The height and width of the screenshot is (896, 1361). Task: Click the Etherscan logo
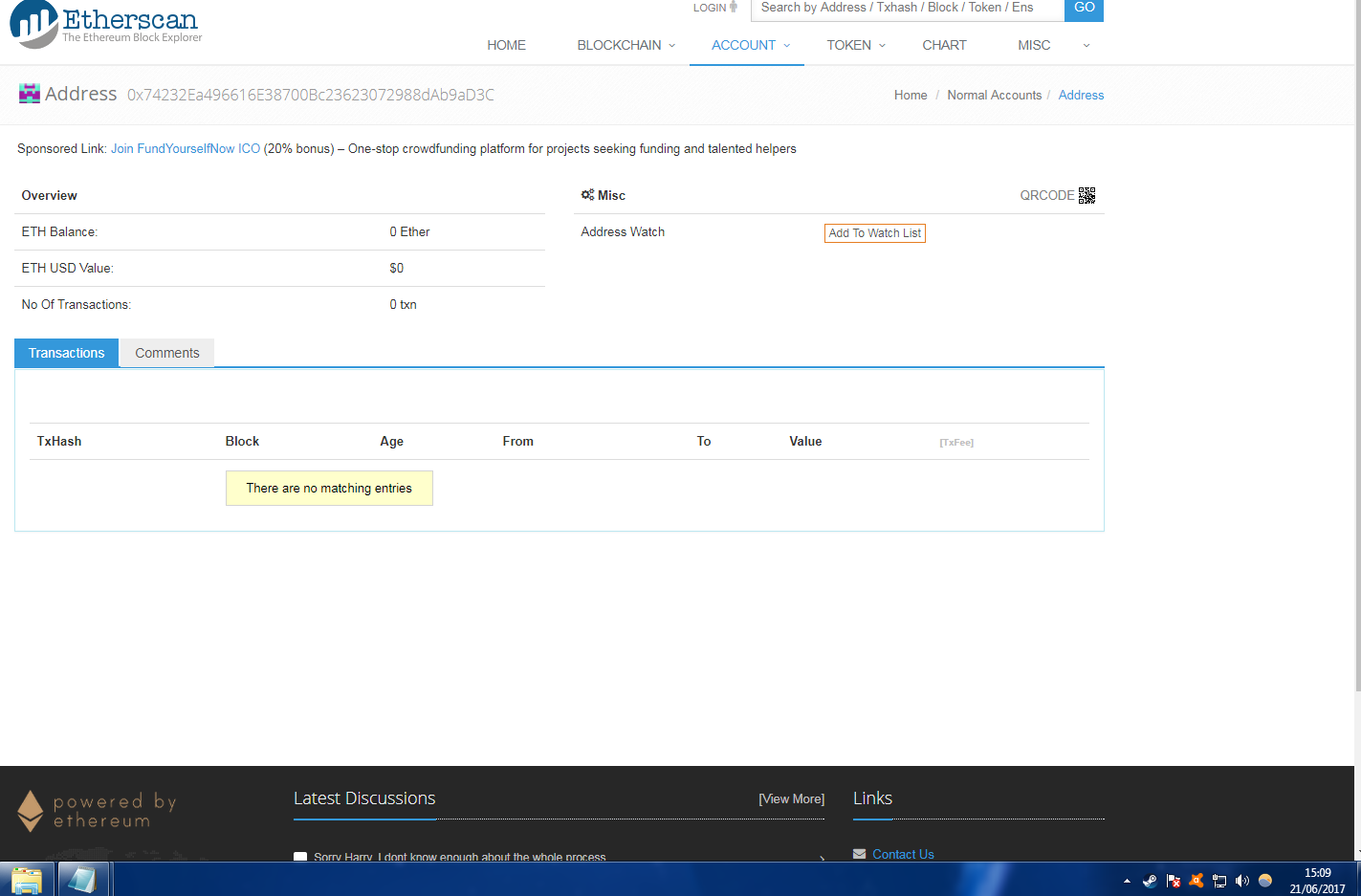[x=105, y=25]
